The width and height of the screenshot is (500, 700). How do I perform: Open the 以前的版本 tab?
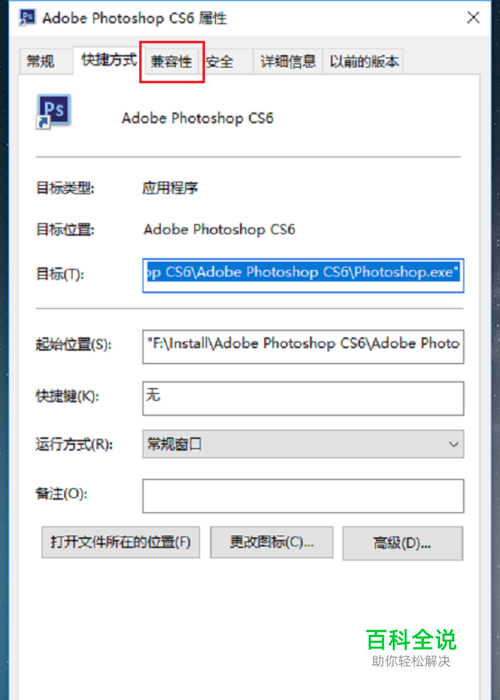(363, 62)
